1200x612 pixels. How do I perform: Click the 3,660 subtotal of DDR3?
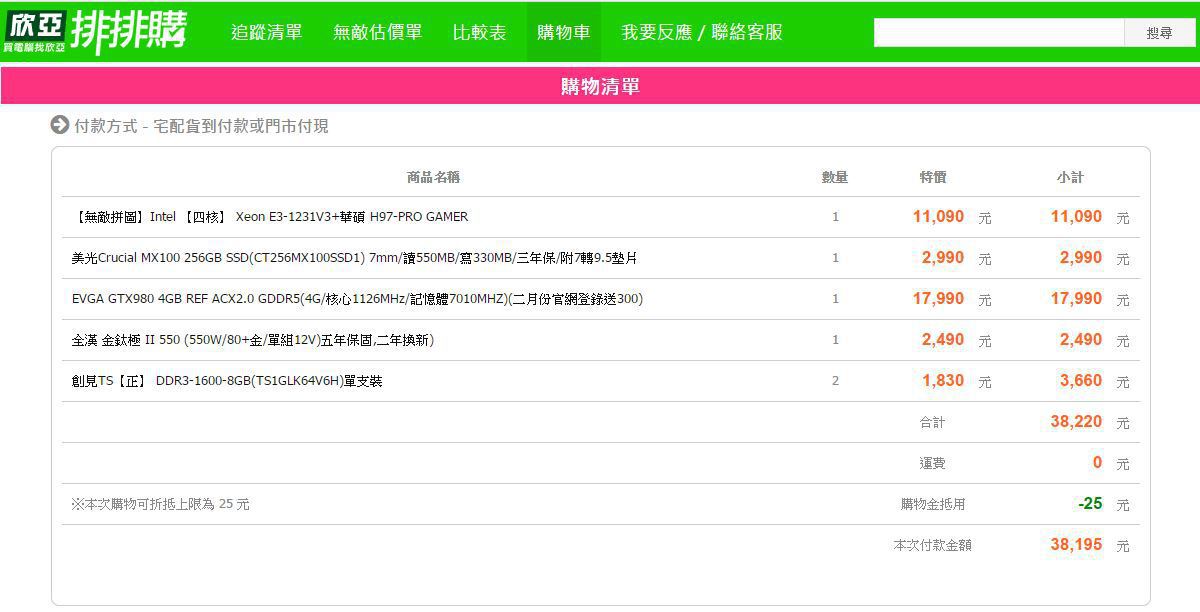(x=1081, y=380)
